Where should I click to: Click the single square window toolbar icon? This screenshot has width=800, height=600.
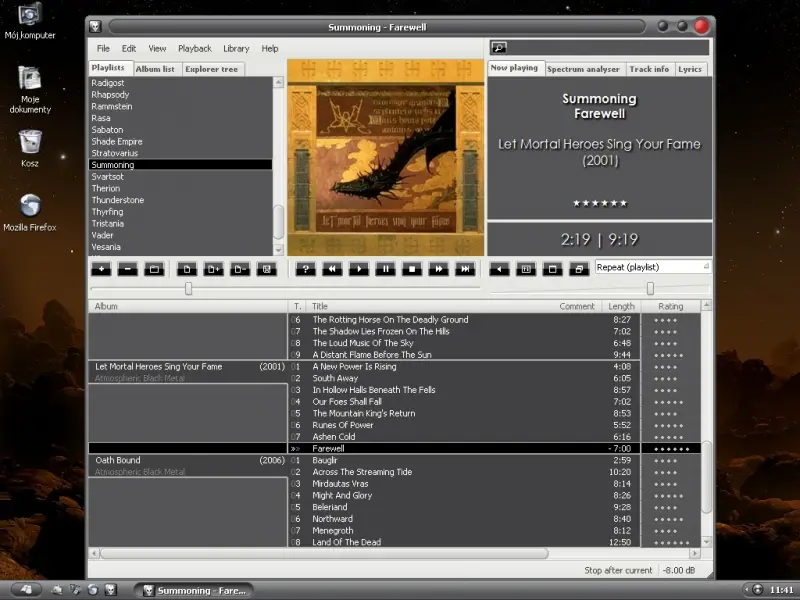[553, 269]
